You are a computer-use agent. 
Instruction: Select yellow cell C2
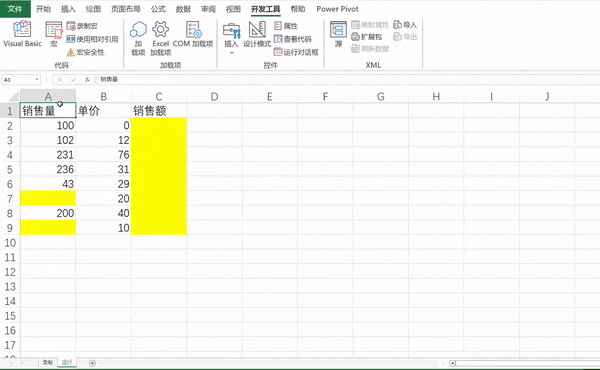coord(159,126)
